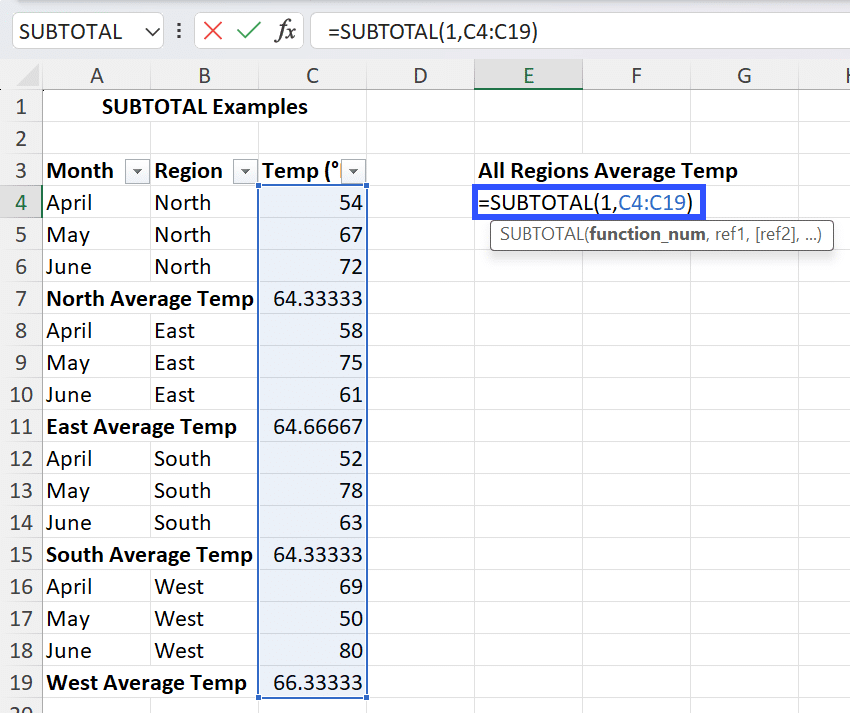
Task: Select the temperature 75 cell
Action: 312,362
